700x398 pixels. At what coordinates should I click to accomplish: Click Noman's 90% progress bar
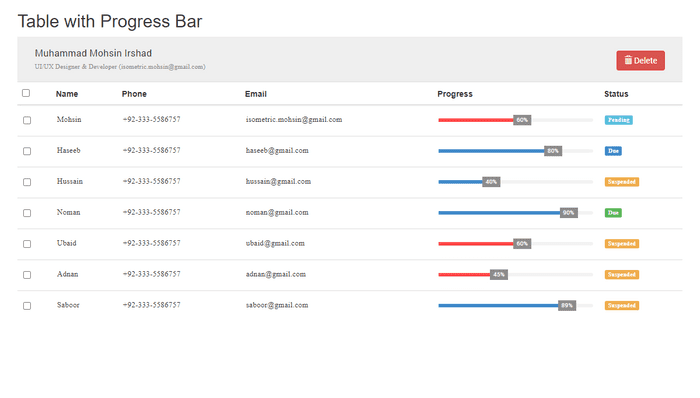(516, 213)
